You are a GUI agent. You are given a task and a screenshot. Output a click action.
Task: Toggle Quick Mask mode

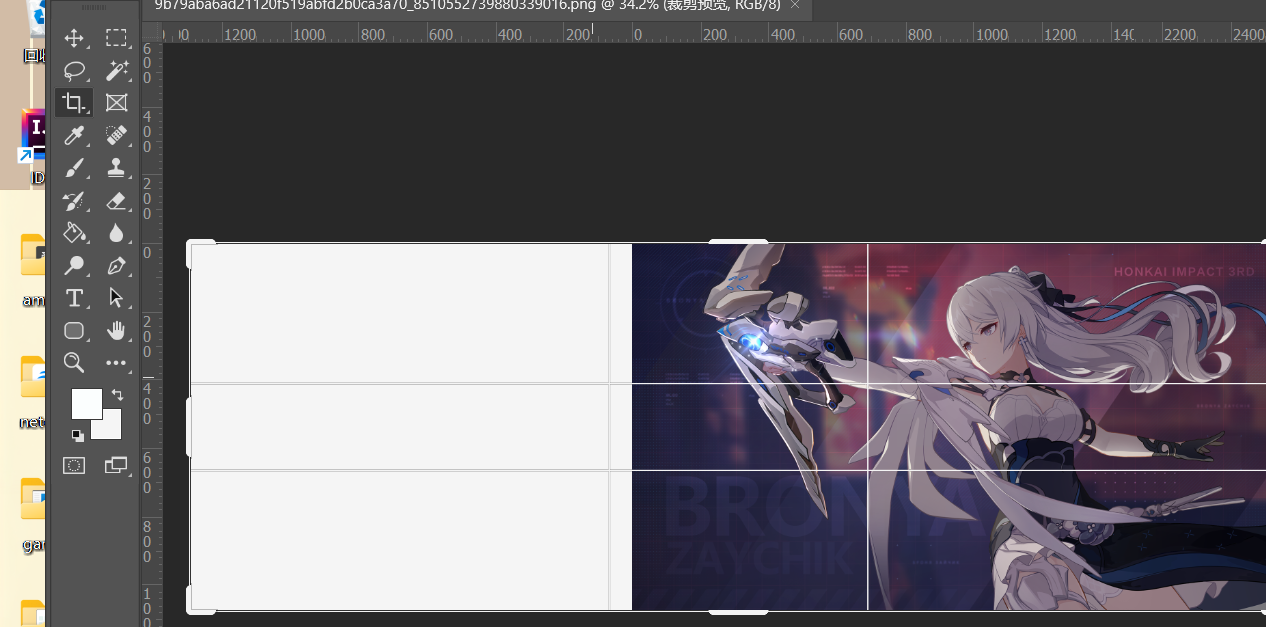(x=74, y=465)
